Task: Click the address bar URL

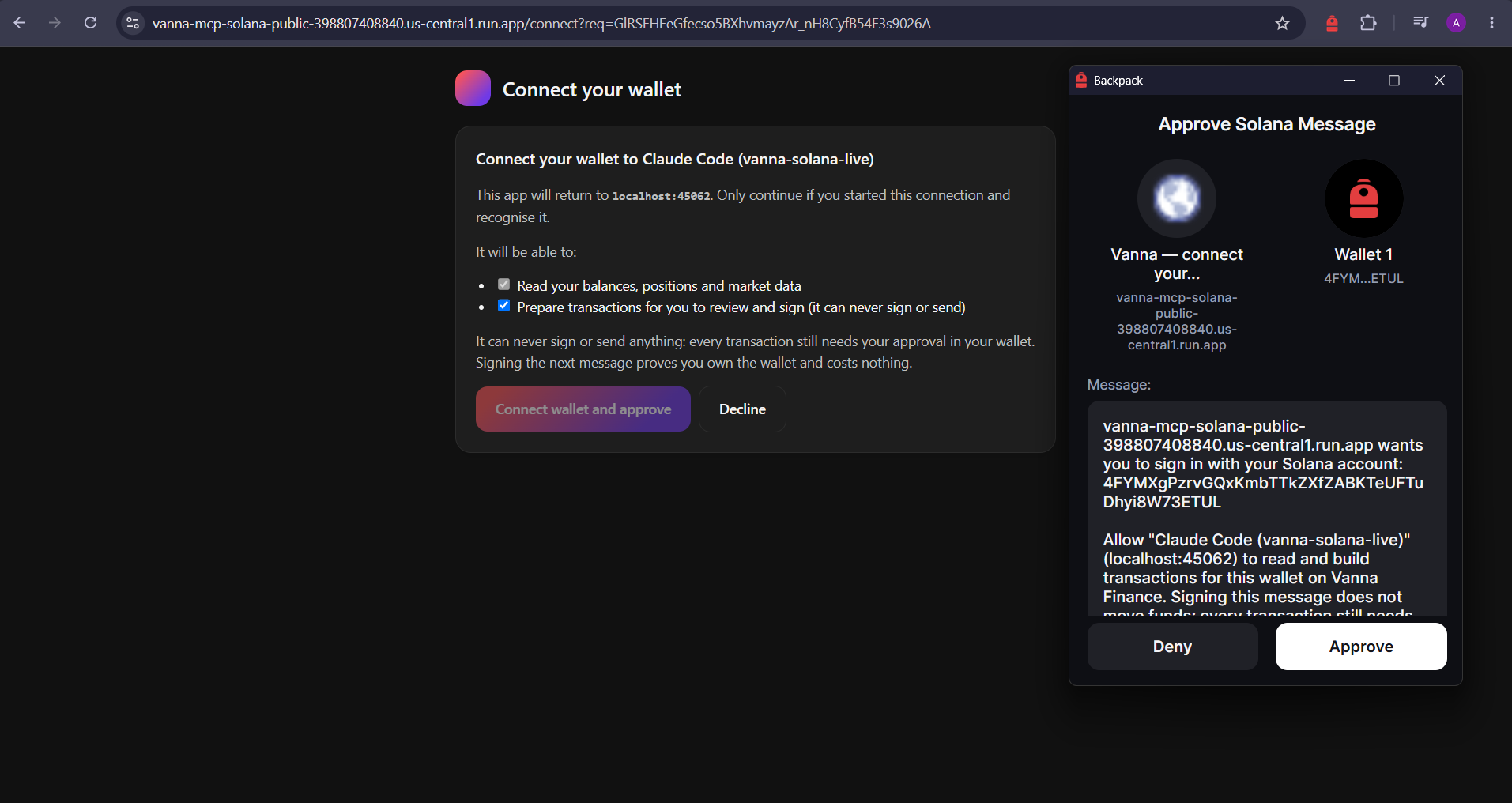Action: [x=541, y=24]
